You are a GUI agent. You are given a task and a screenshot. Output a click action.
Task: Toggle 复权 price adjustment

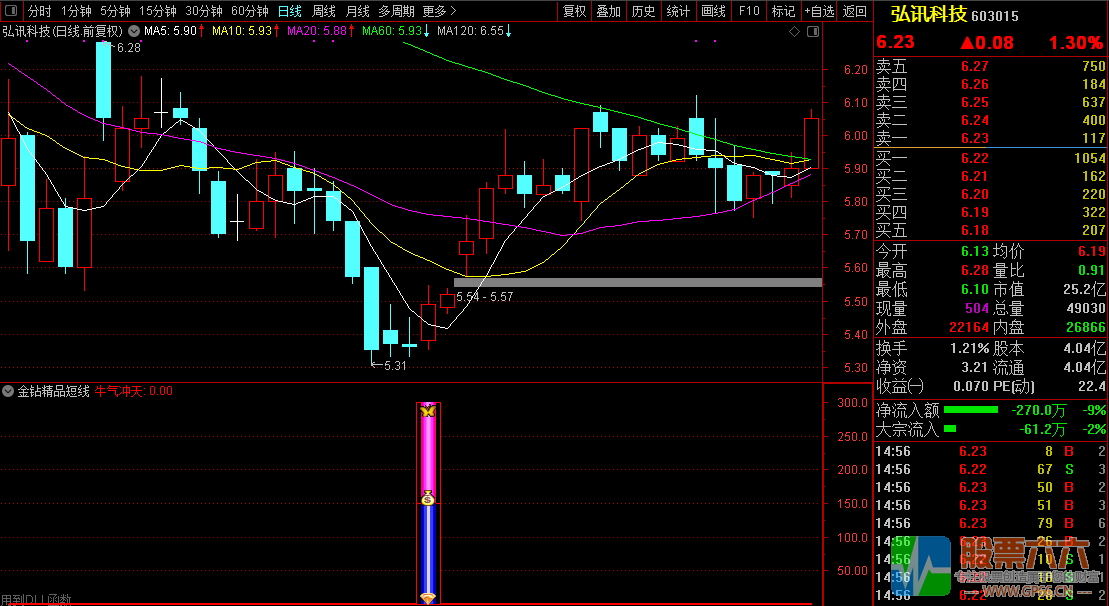pyautogui.click(x=574, y=12)
